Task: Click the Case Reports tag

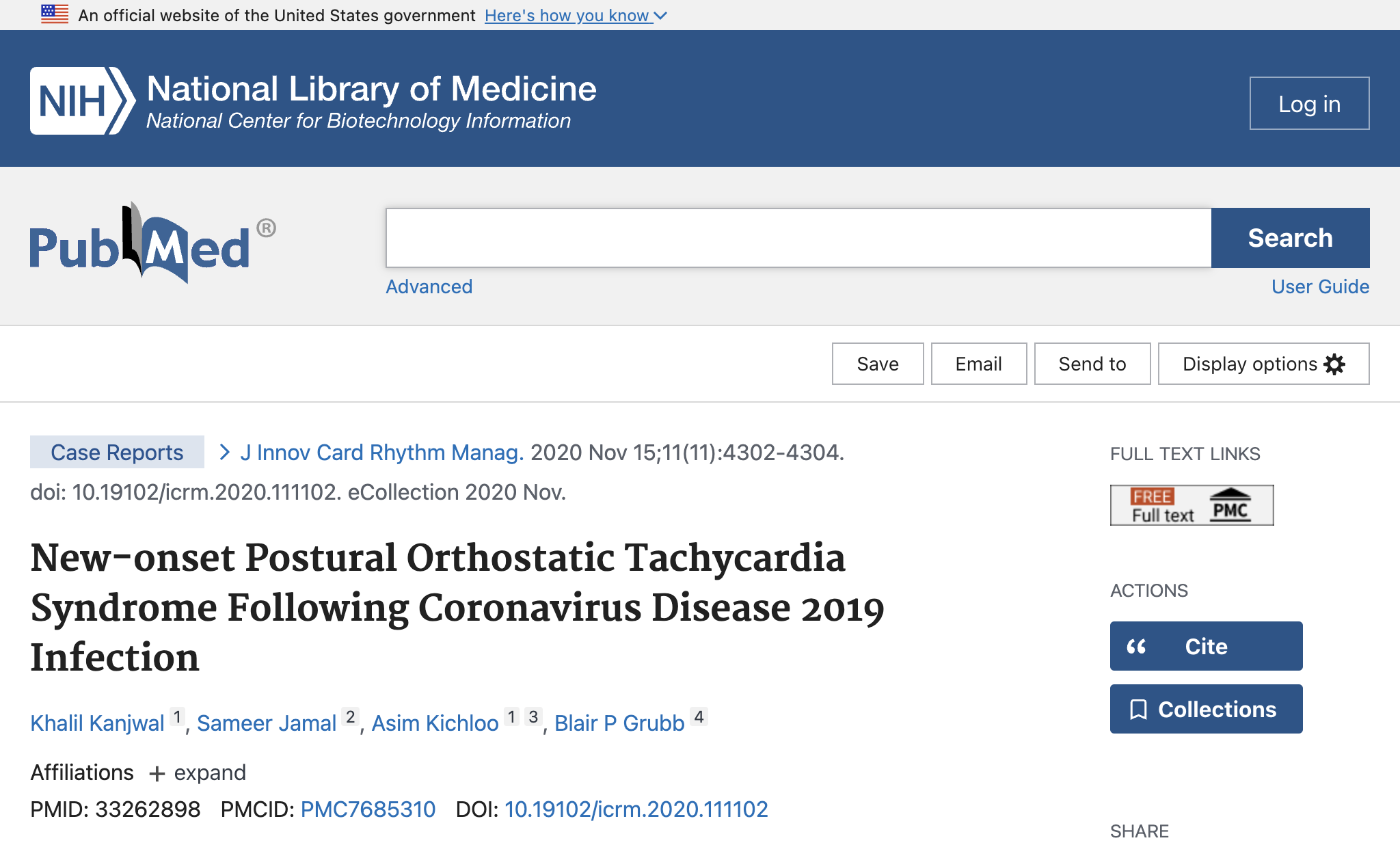Action: pos(117,452)
